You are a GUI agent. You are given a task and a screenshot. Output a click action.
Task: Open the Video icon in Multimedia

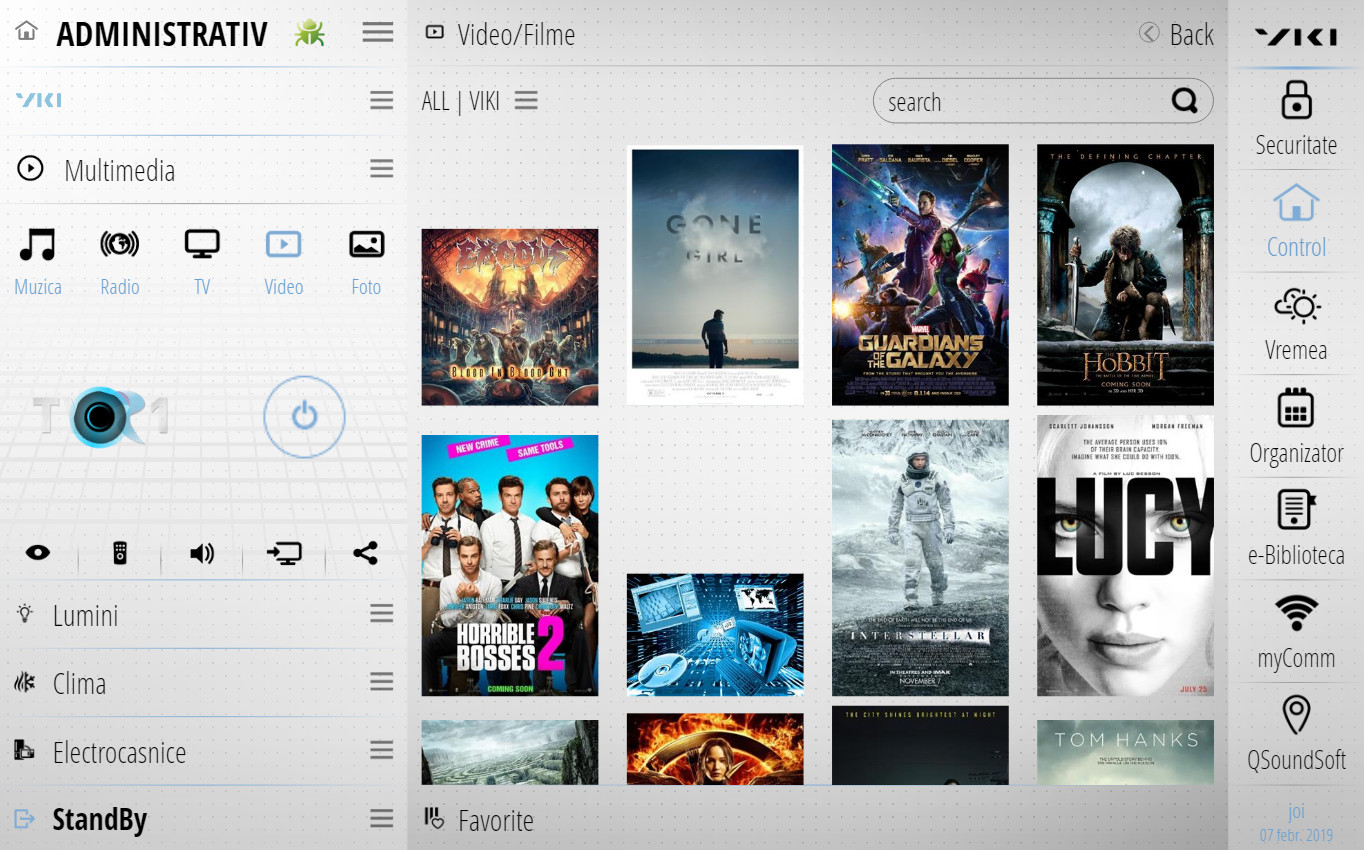[283, 244]
